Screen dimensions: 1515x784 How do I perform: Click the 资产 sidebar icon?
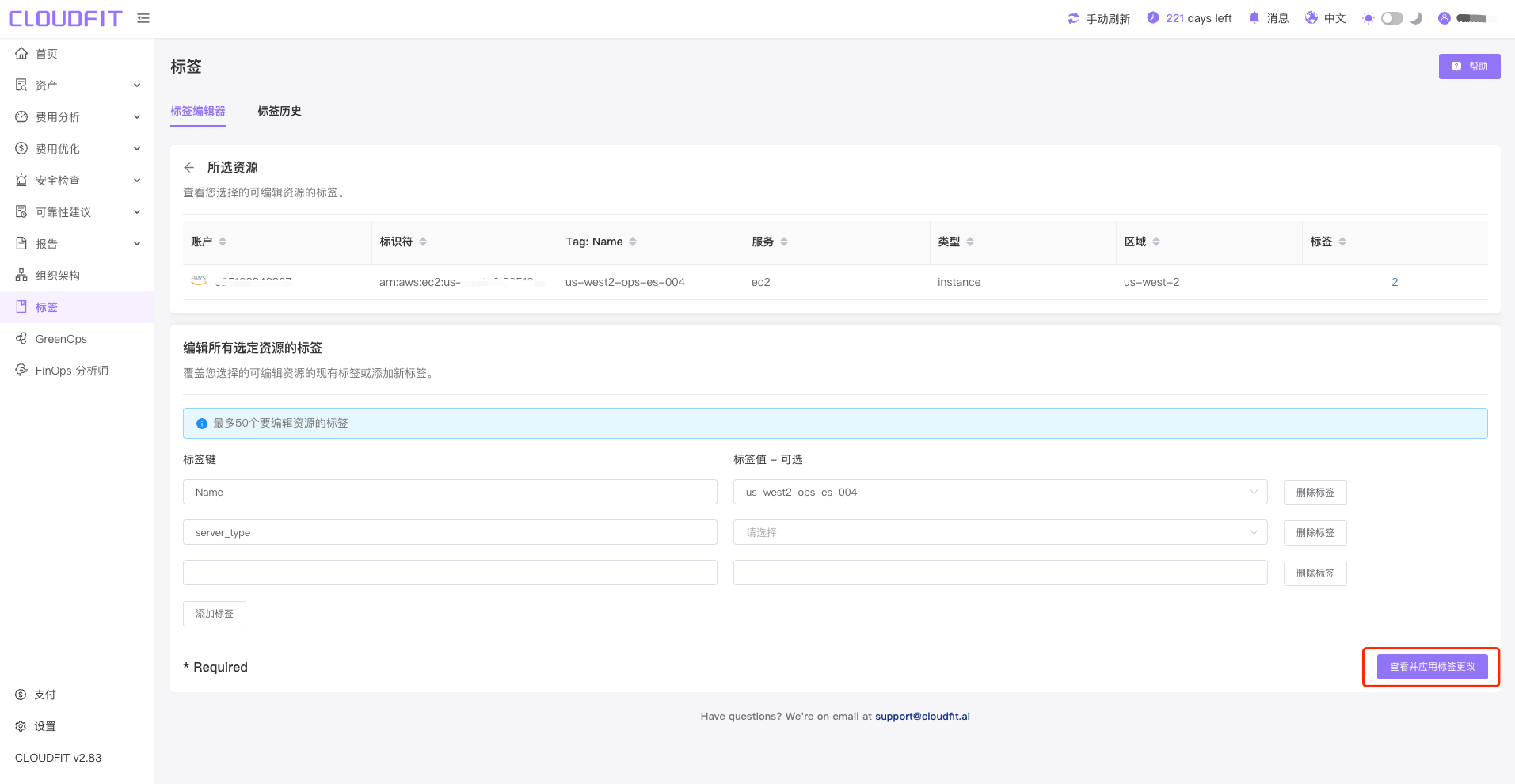[21, 85]
